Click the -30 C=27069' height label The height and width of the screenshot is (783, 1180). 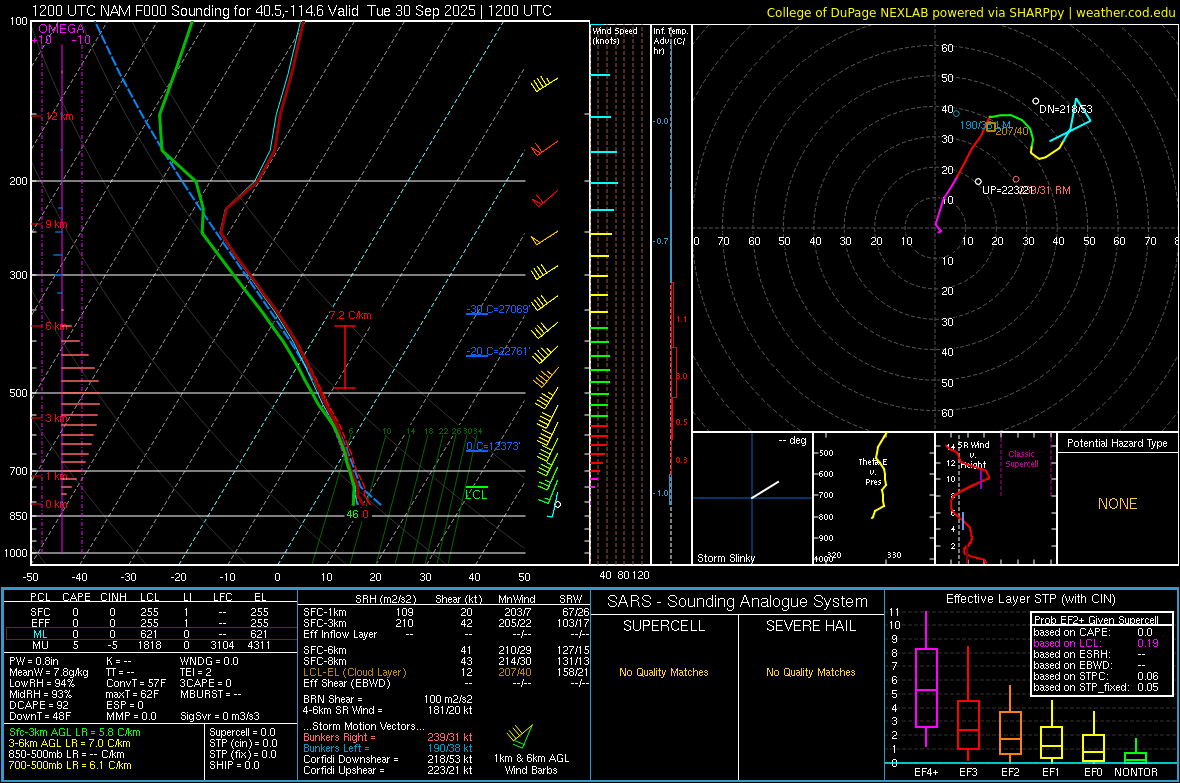click(498, 309)
